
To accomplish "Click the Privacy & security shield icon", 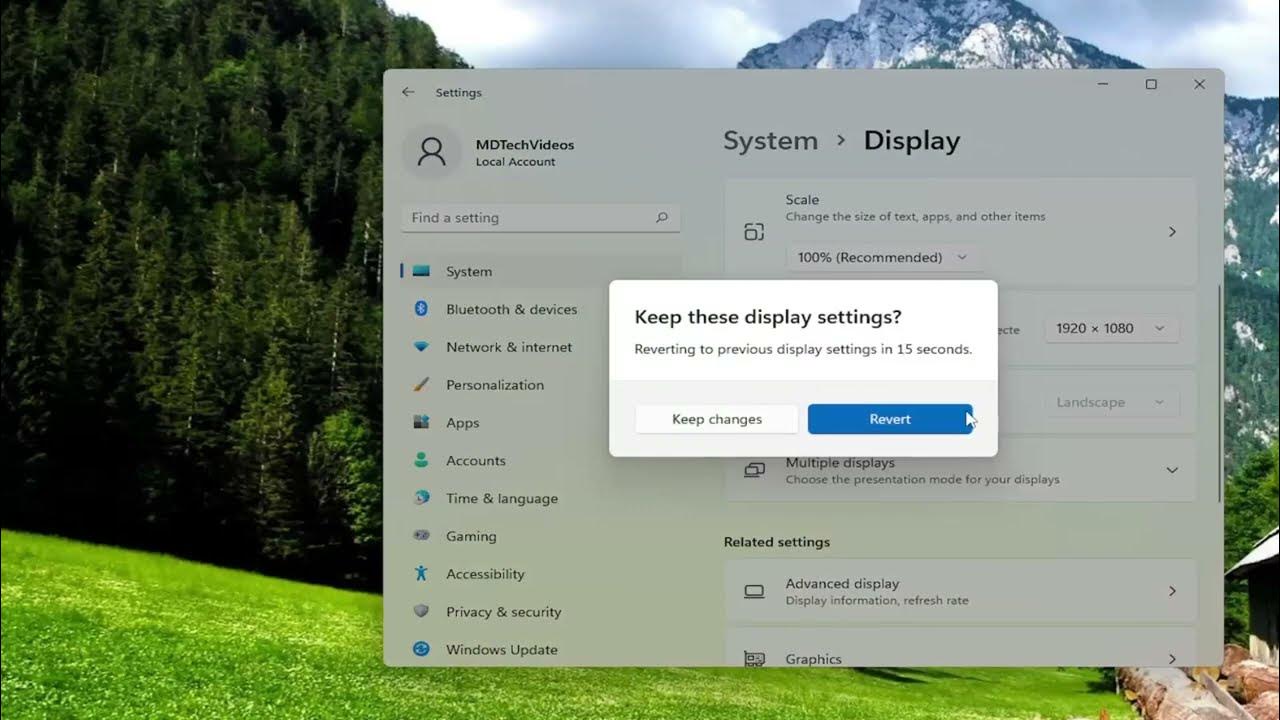I will [422, 611].
